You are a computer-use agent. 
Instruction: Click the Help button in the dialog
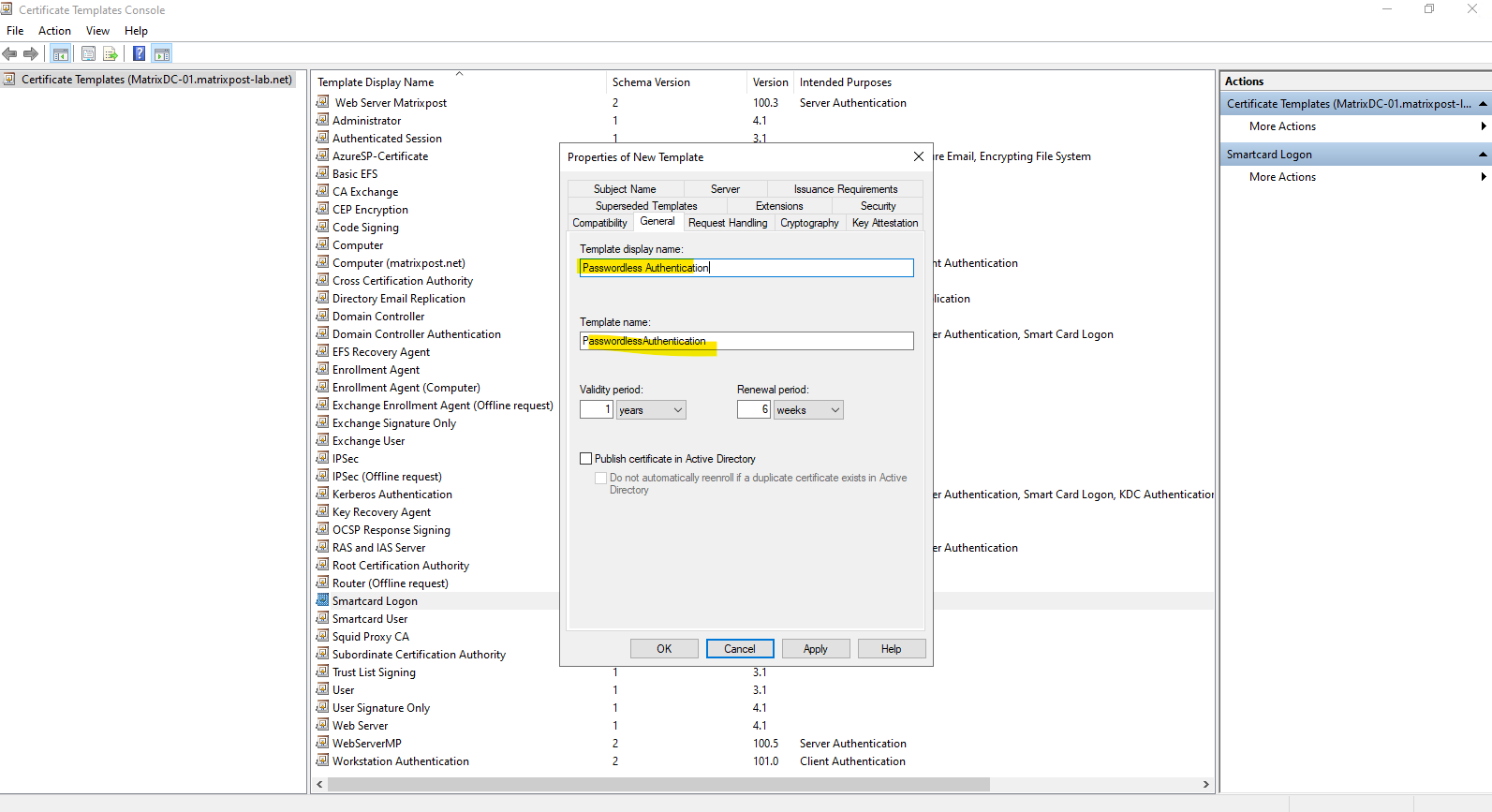[892, 649]
